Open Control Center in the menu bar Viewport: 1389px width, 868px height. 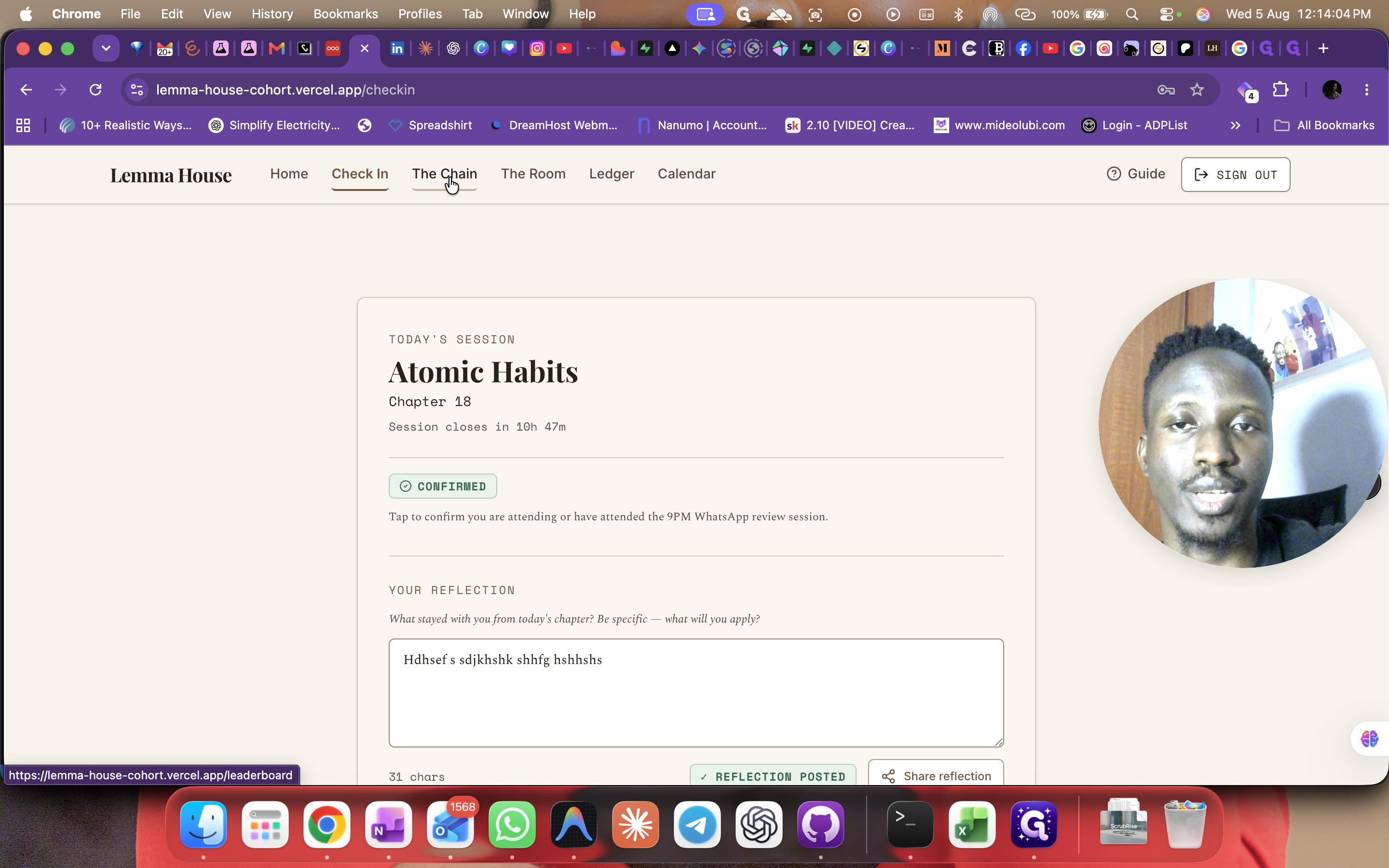(x=1167, y=14)
